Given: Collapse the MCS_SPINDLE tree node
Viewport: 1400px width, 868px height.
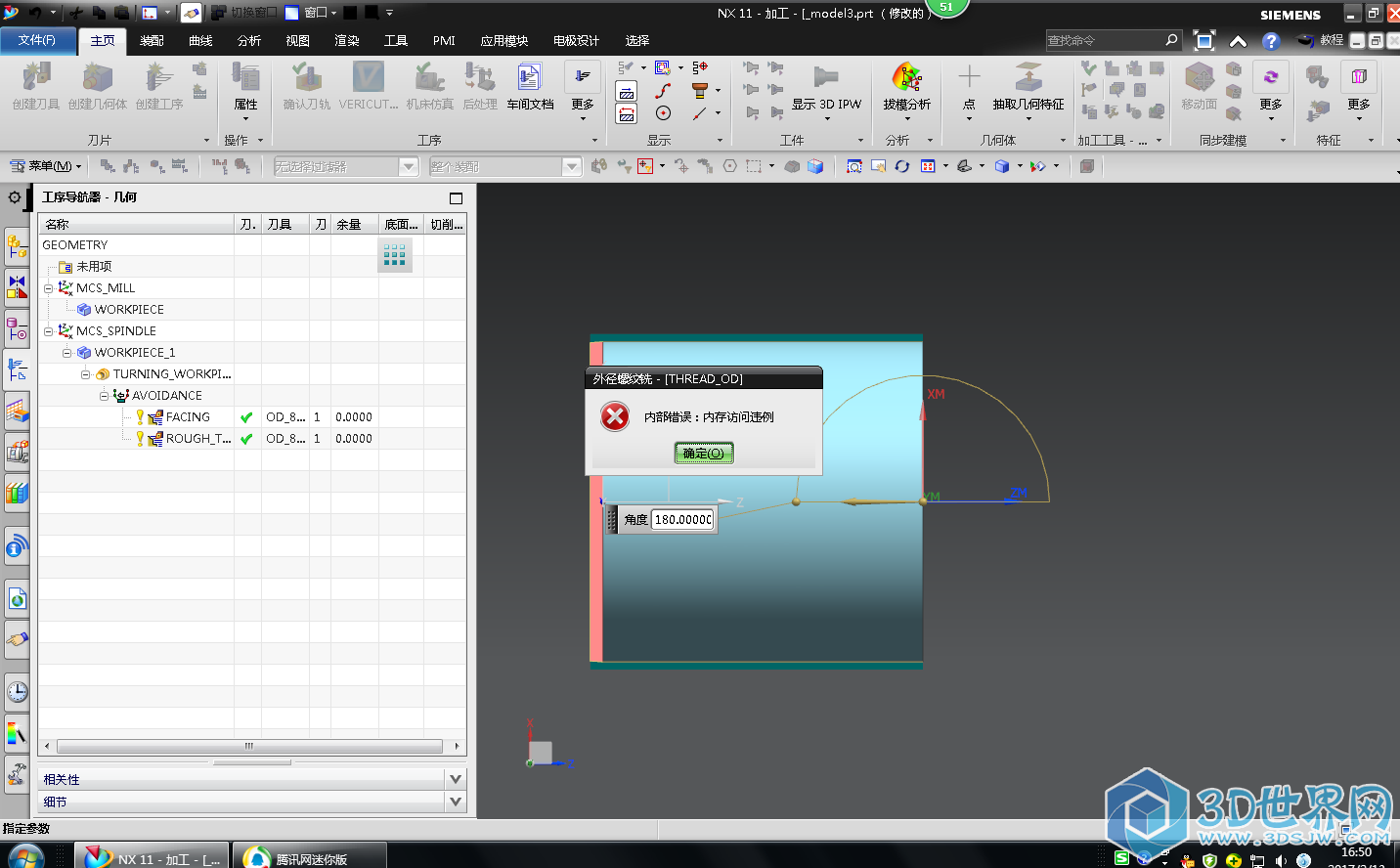Looking at the screenshot, I should tap(49, 331).
